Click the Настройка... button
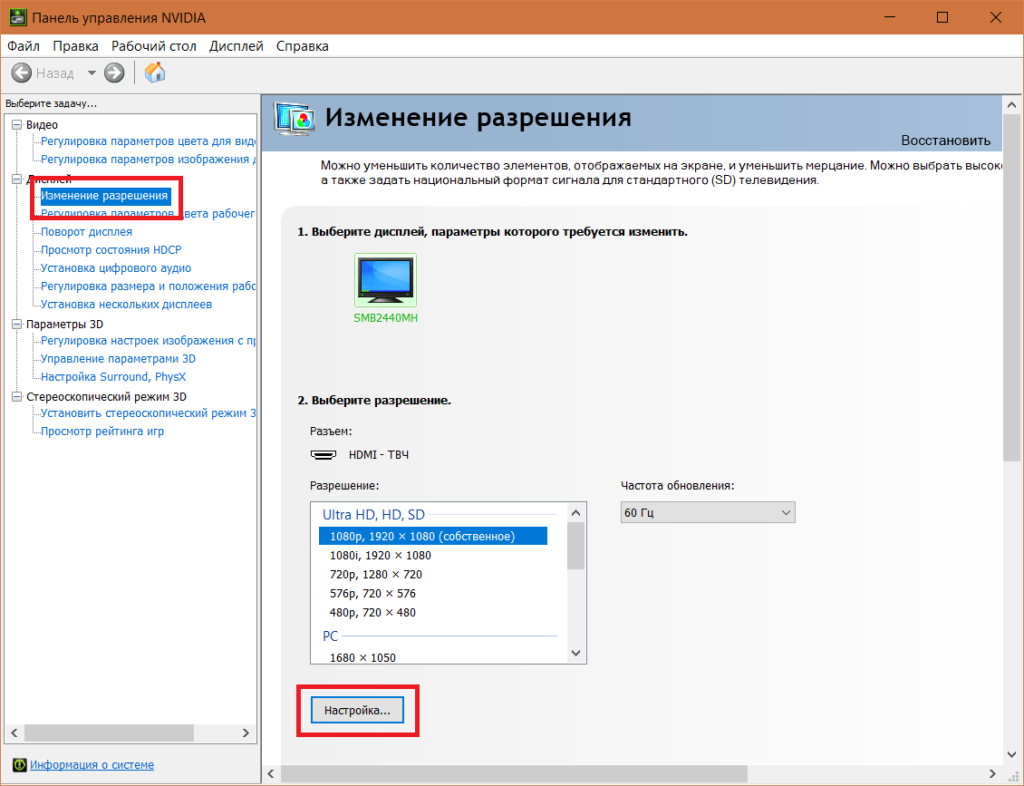 (x=357, y=710)
